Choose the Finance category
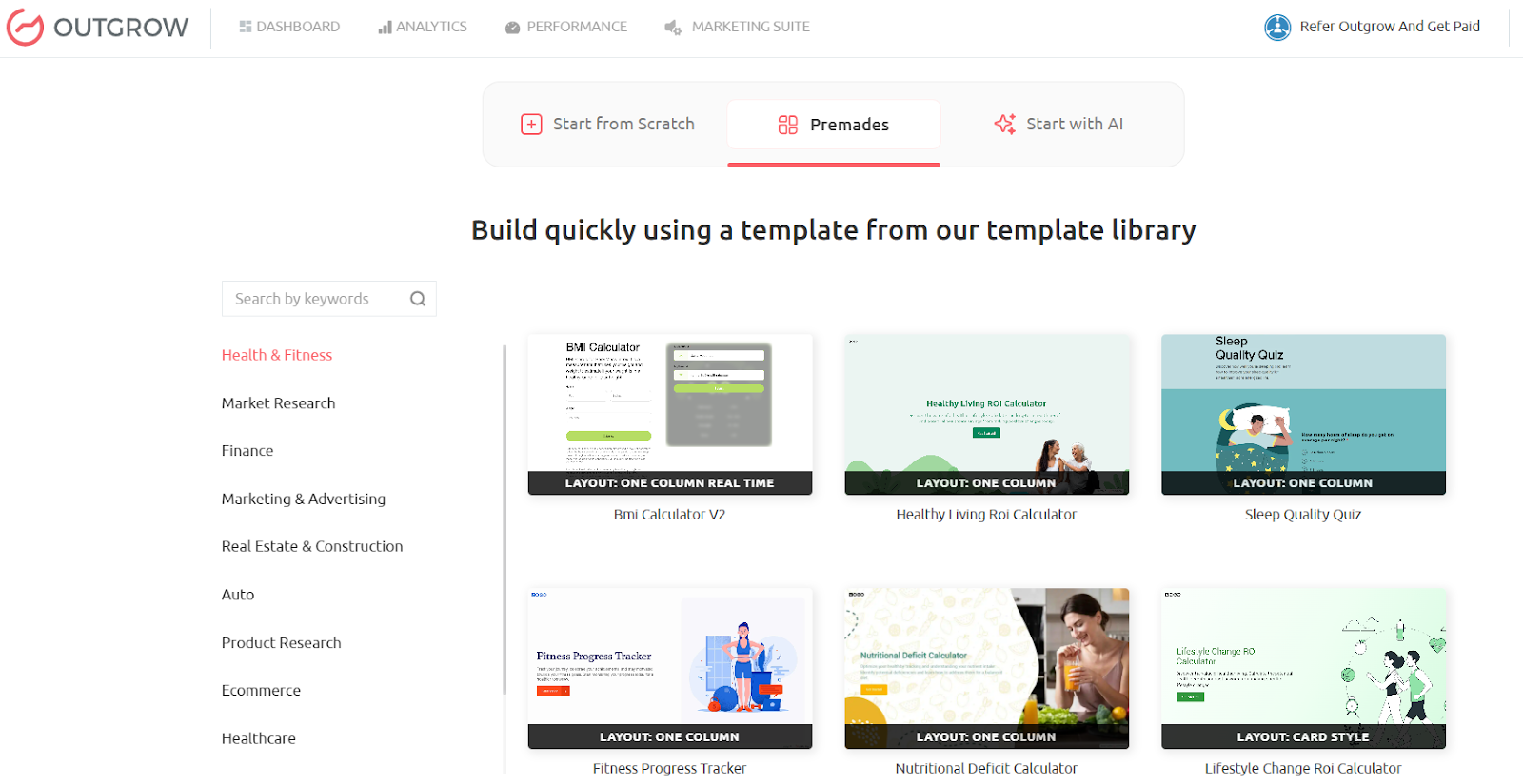Image resolution: width=1523 pixels, height=784 pixels. point(247,451)
